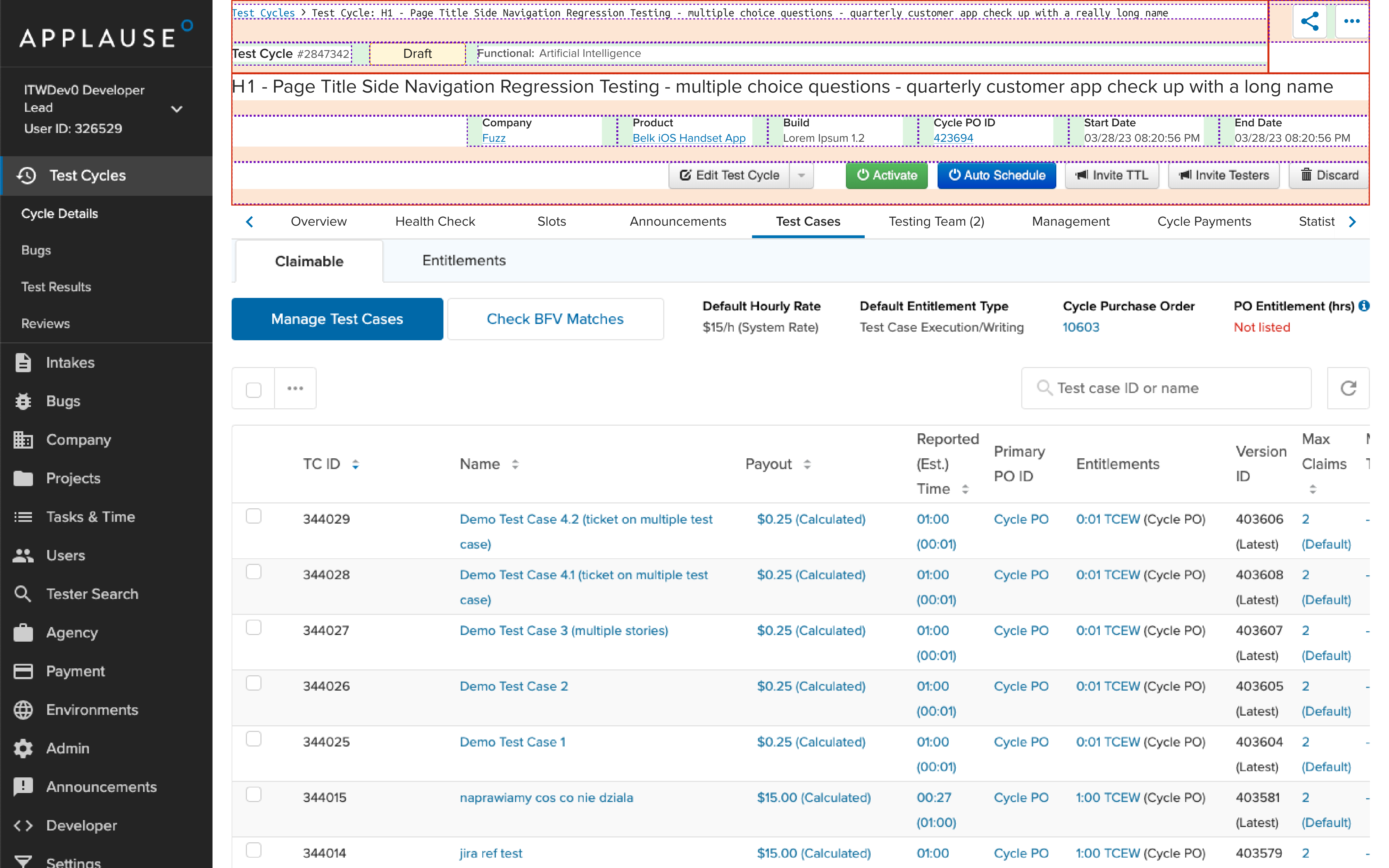Click the Invite Testers button

pyautogui.click(x=1224, y=175)
